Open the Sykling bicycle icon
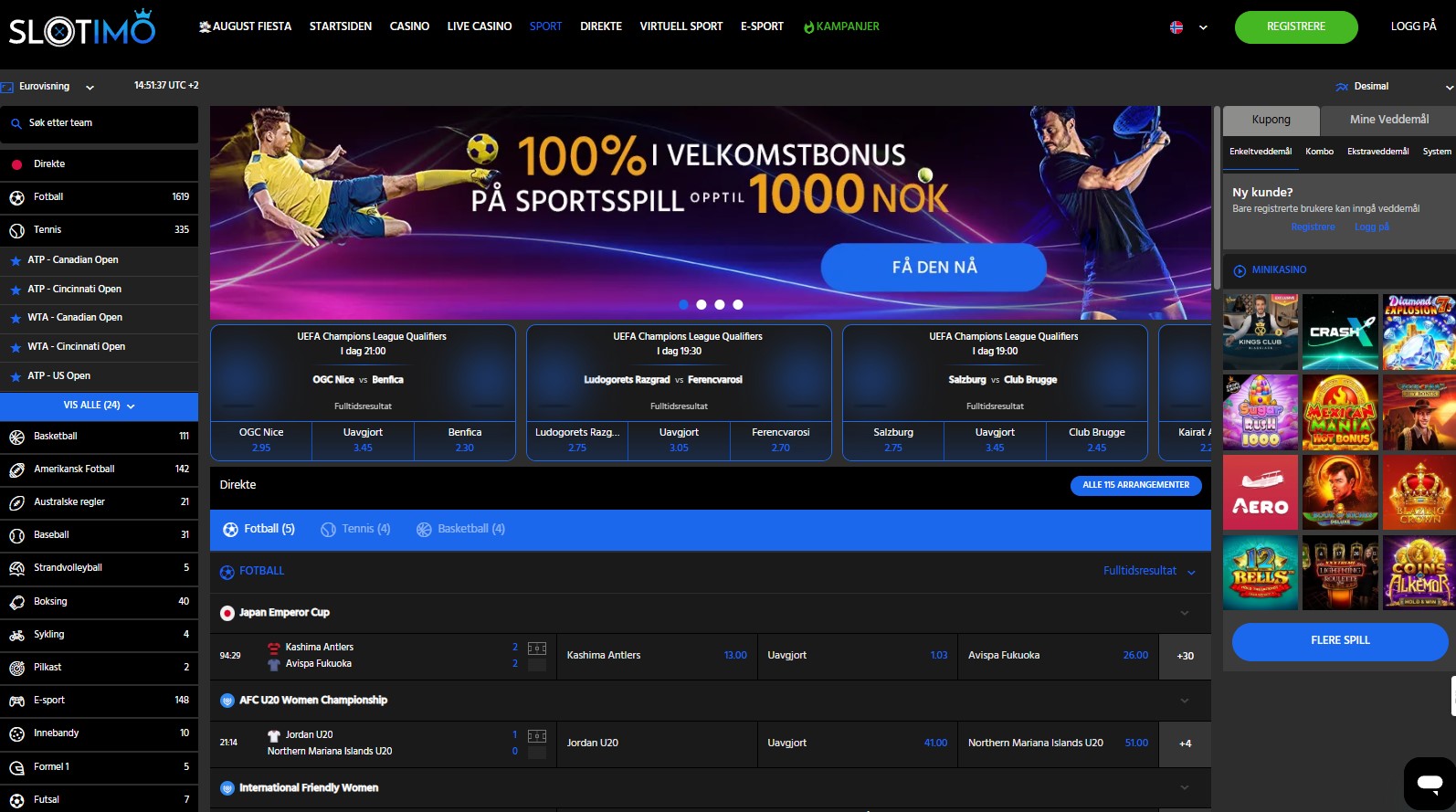The image size is (1456, 812). click(x=16, y=635)
